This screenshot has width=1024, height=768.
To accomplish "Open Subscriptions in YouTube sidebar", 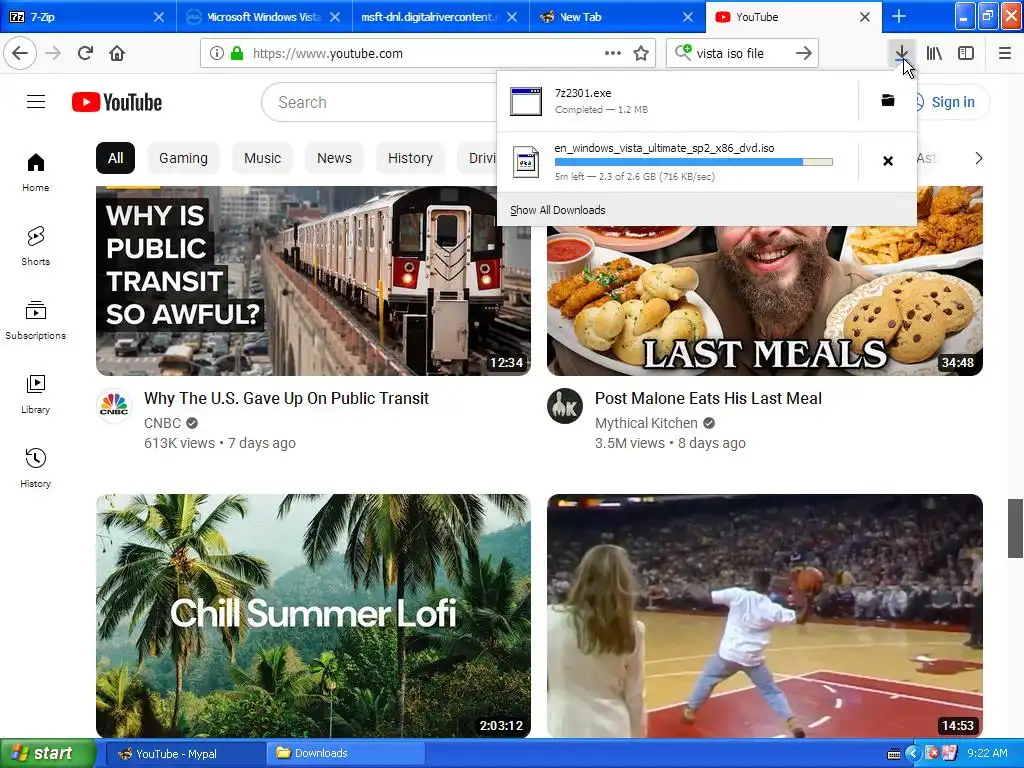I will coord(35,320).
